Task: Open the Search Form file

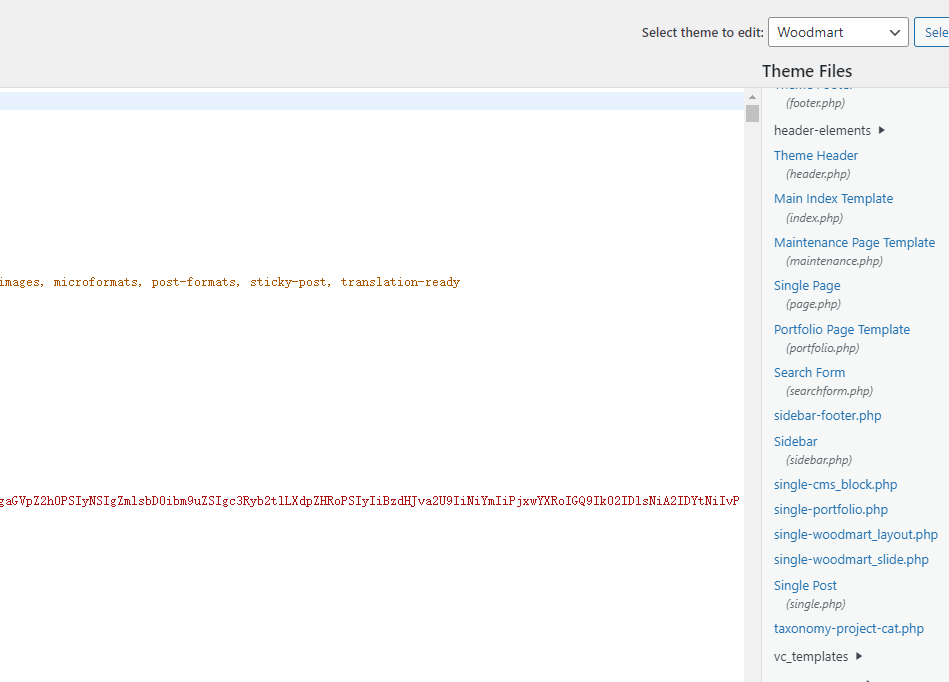Action: (x=809, y=373)
